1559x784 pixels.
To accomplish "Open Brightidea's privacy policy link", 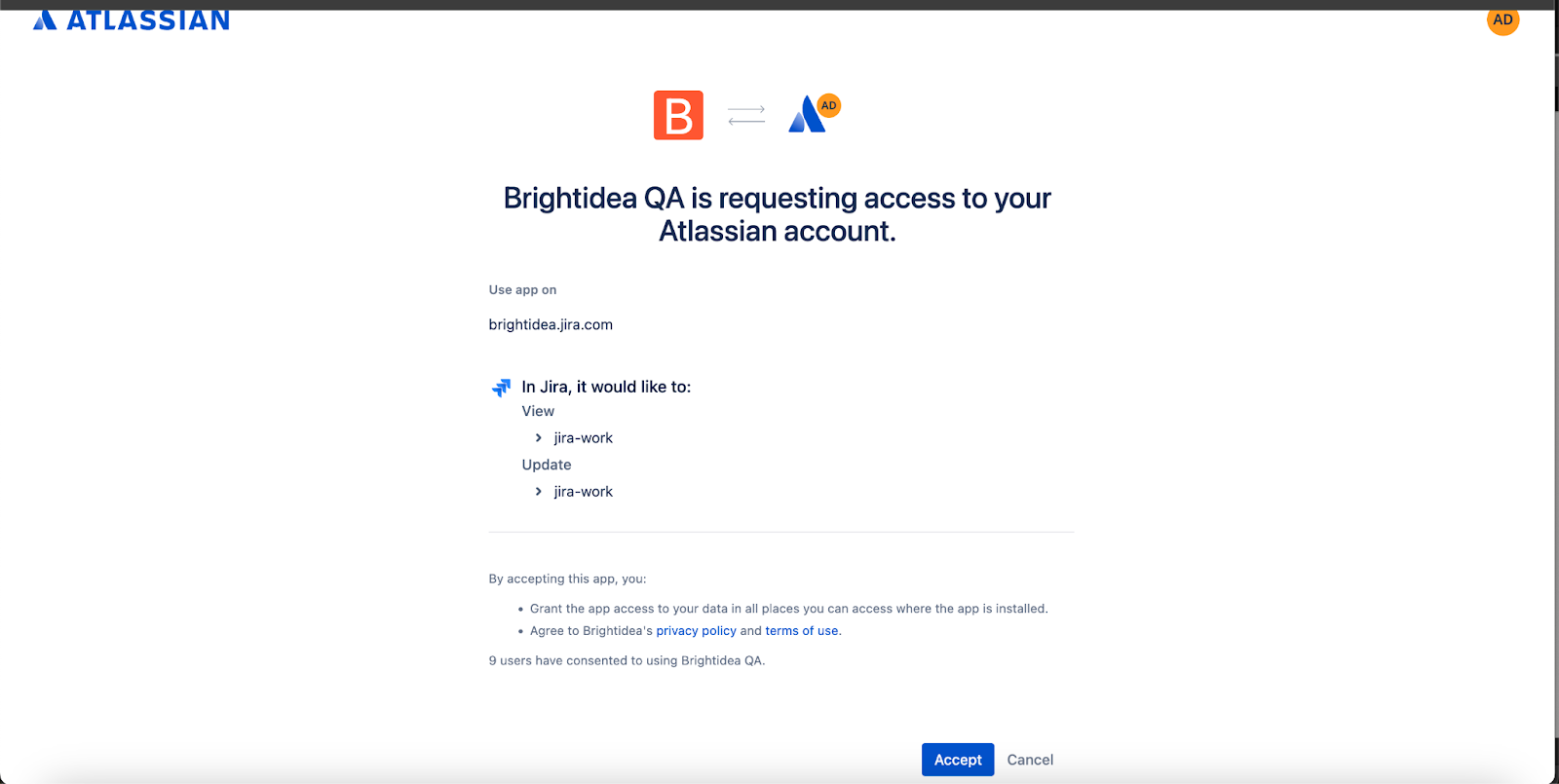I will click(696, 631).
